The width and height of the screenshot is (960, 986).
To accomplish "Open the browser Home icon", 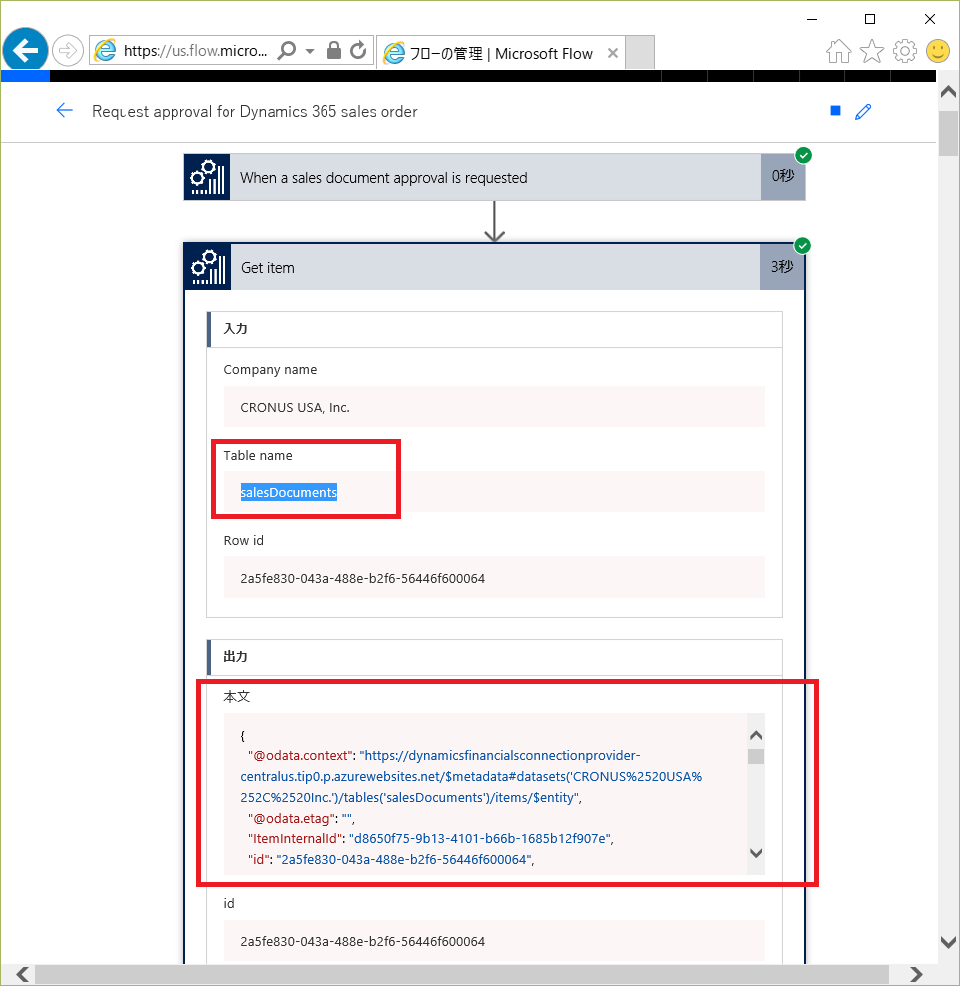I will [839, 52].
